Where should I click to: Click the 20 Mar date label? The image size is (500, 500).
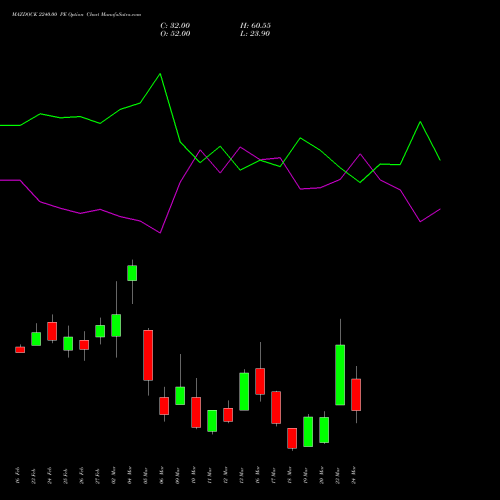point(322,475)
